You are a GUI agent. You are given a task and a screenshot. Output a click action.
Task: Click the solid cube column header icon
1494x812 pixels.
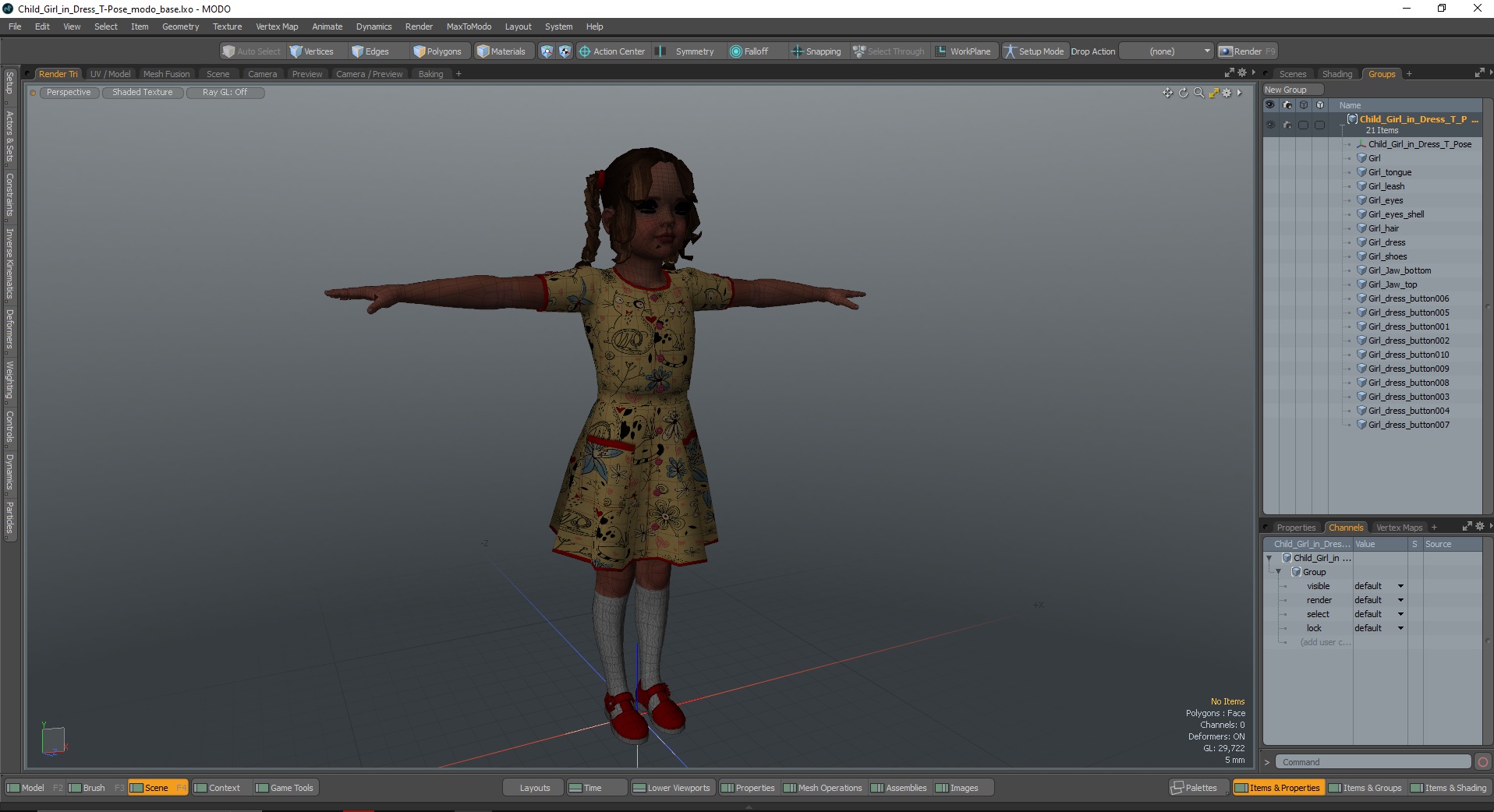click(1319, 105)
